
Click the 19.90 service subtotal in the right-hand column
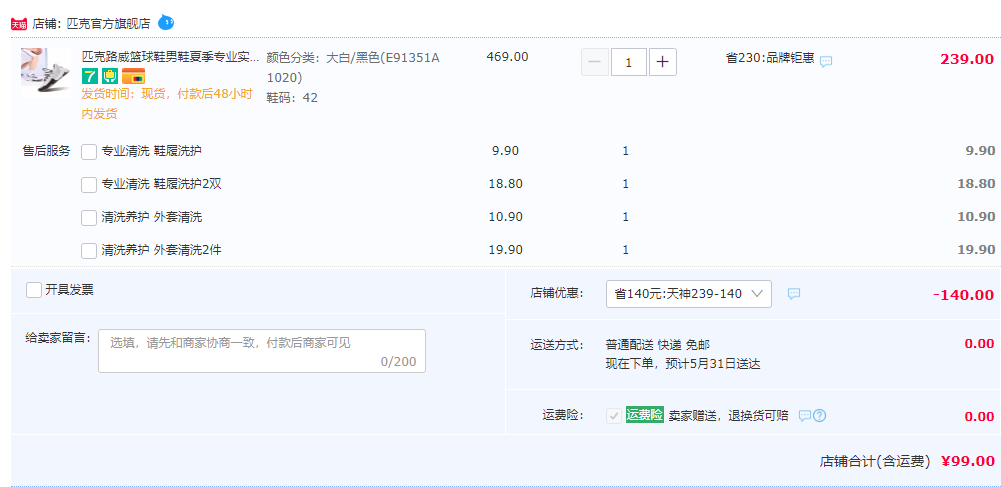(976, 250)
